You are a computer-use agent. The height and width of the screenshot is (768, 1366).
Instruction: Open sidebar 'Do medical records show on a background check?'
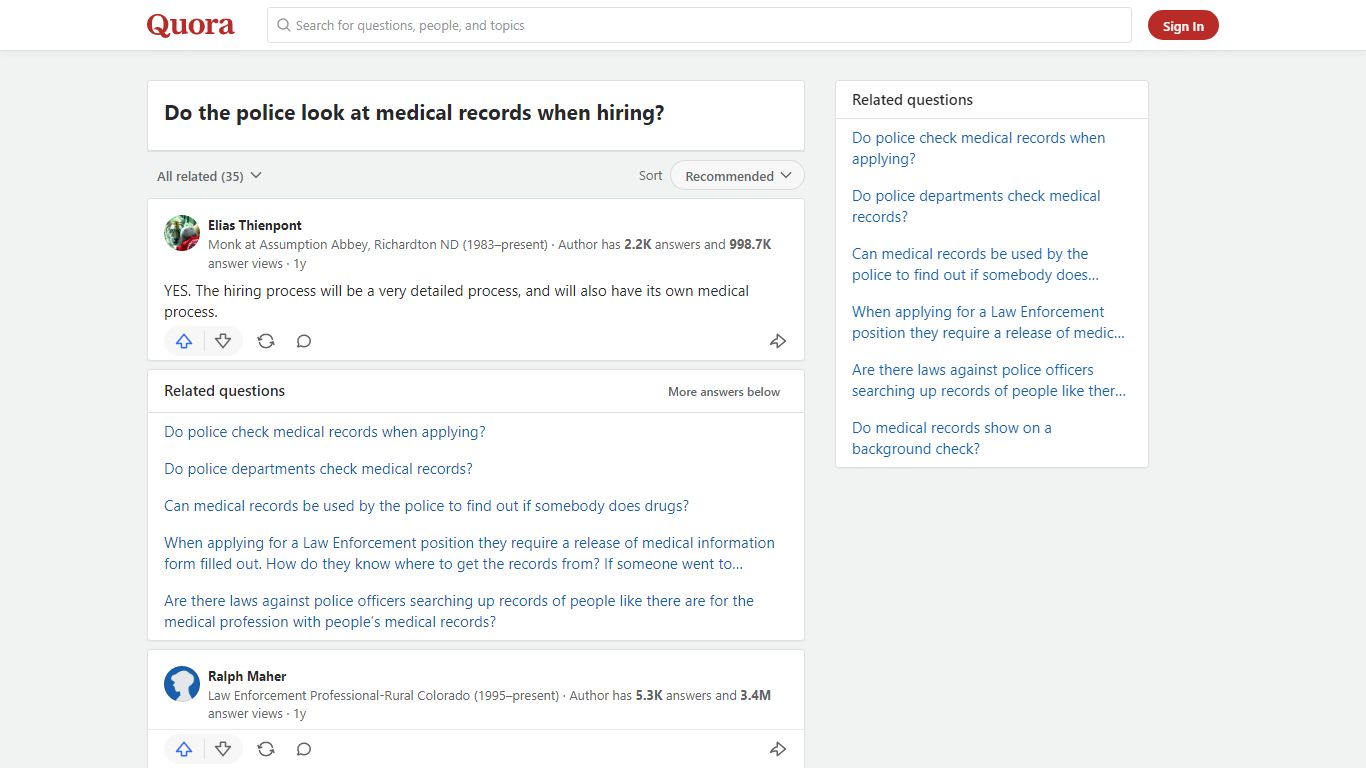pyautogui.click(x=952, y=438)
